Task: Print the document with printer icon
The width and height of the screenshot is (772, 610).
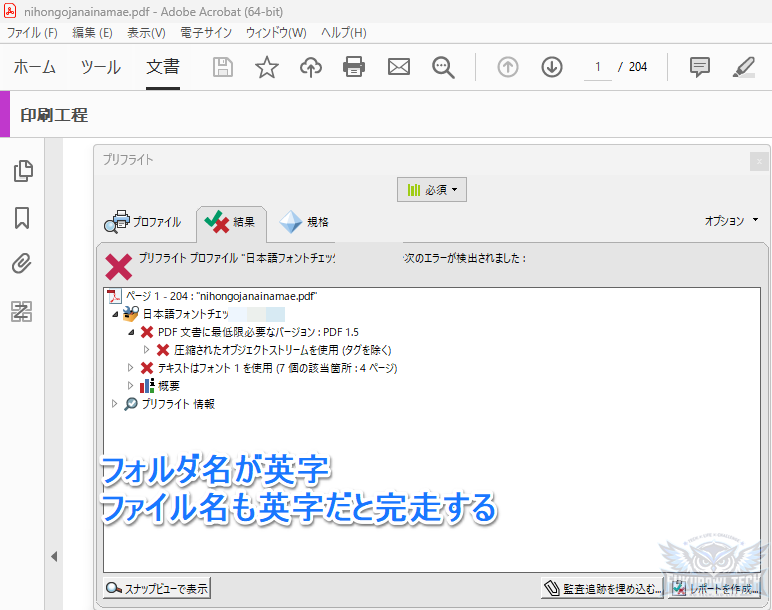Action: click(354, 67)
